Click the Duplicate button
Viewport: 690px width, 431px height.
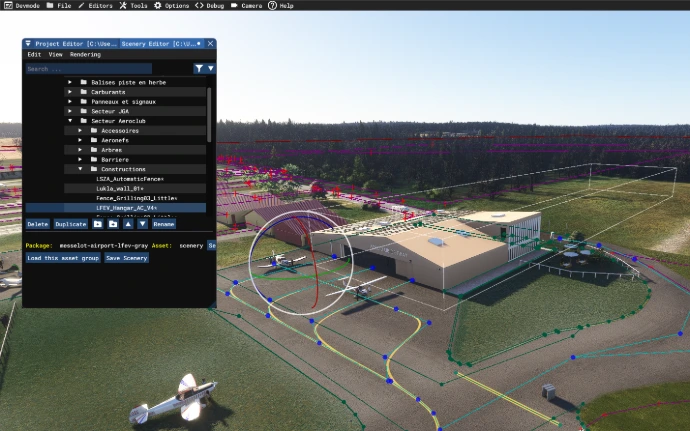pos(70,224)
